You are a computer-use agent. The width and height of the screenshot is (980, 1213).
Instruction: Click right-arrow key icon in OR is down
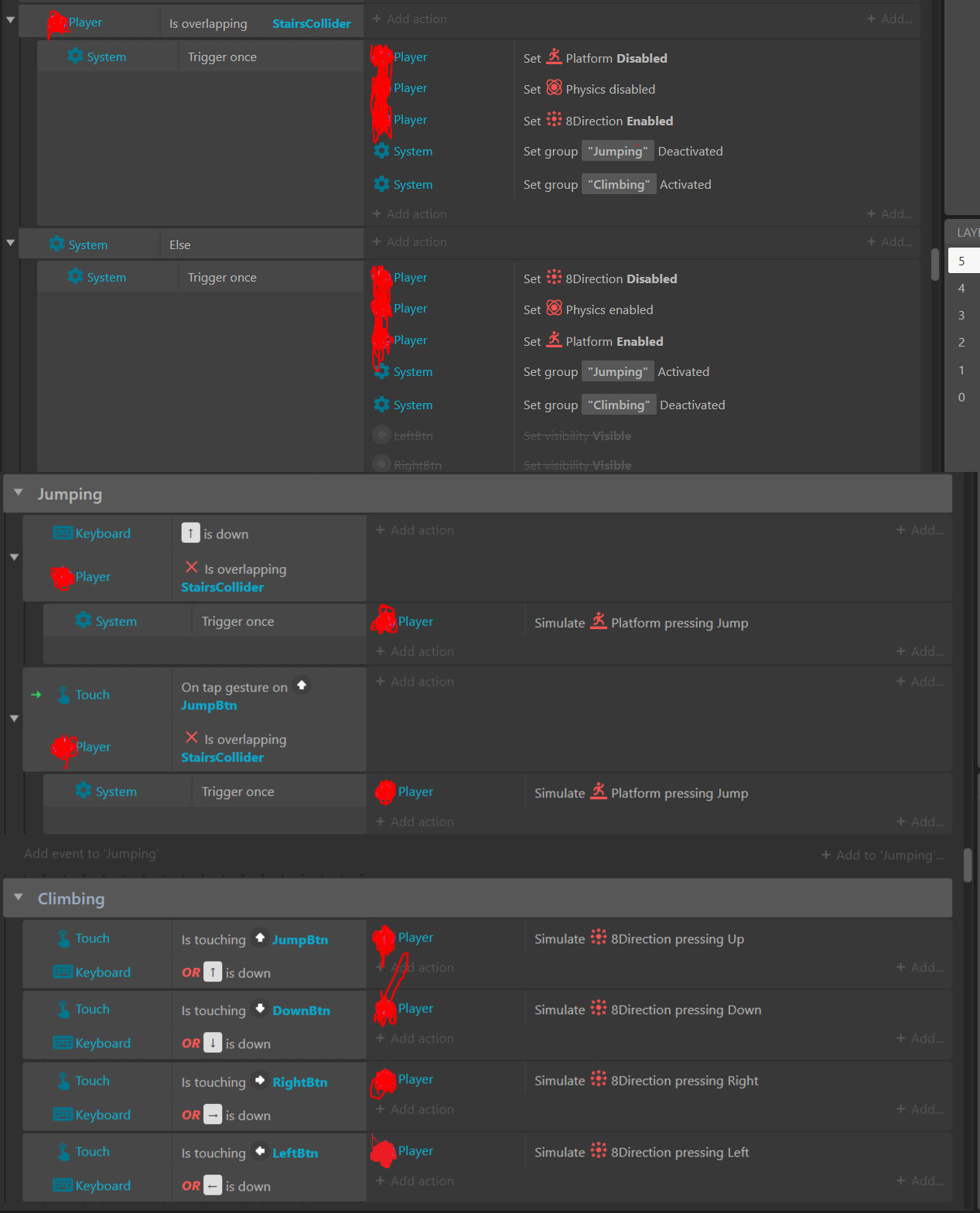point(213,1115)
